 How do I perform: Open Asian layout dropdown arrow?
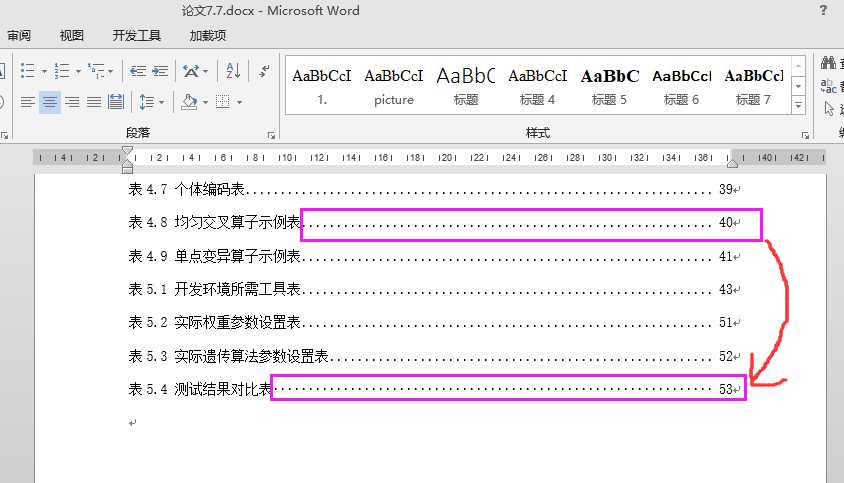(206, 71)
